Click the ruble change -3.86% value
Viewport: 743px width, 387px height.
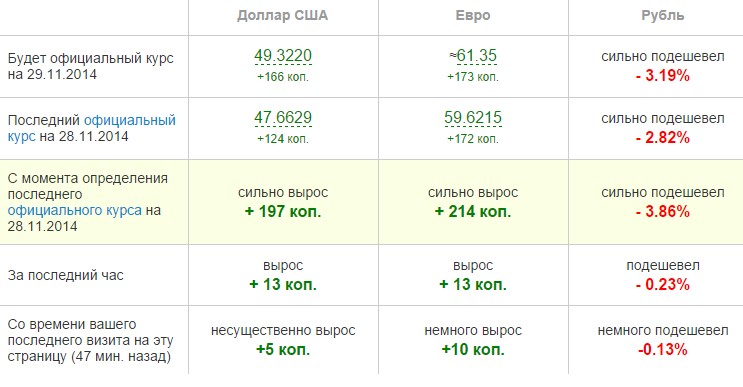[662, 212]
